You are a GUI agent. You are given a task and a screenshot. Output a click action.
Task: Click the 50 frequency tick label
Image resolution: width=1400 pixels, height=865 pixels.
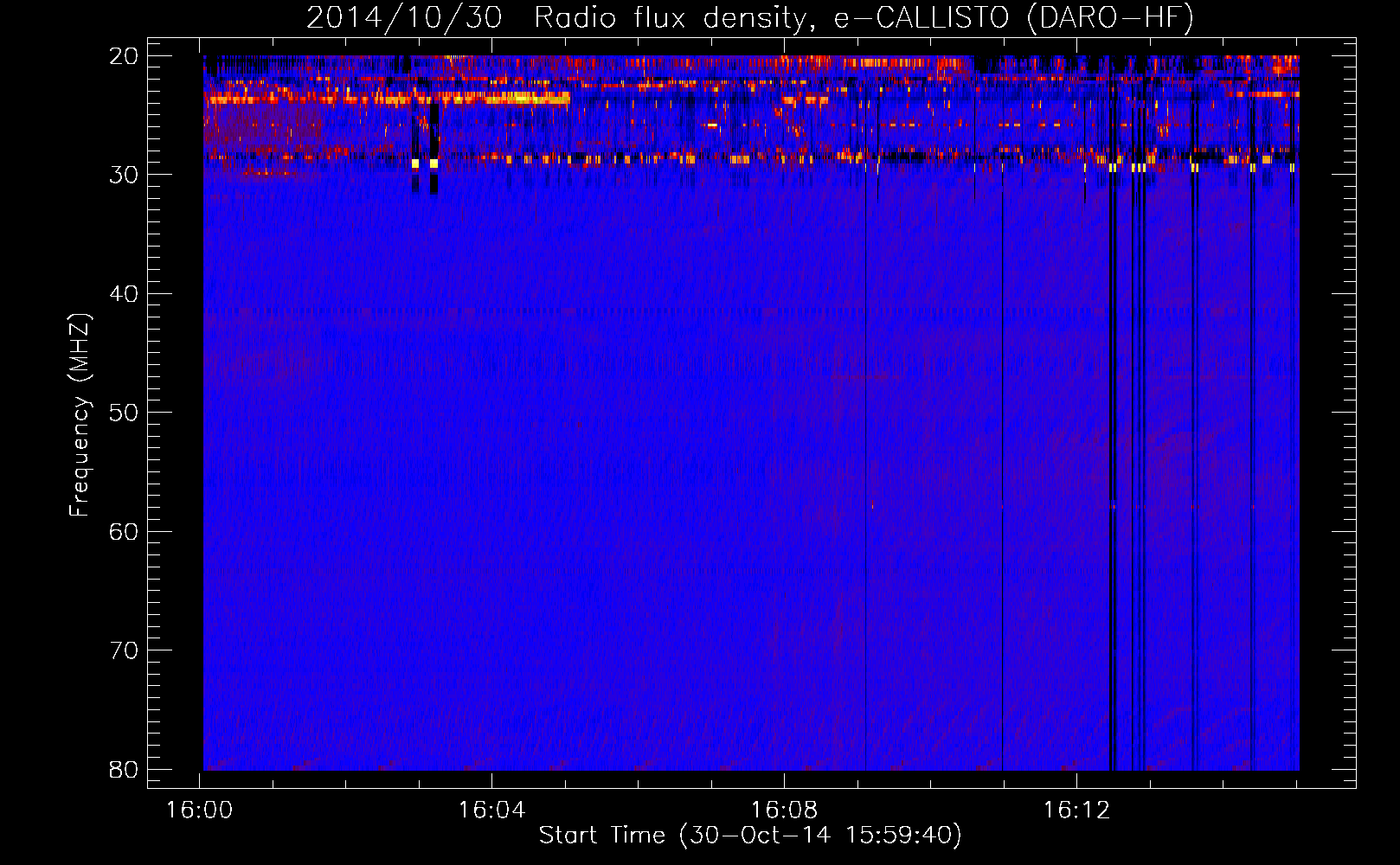(x=124, y=413)
